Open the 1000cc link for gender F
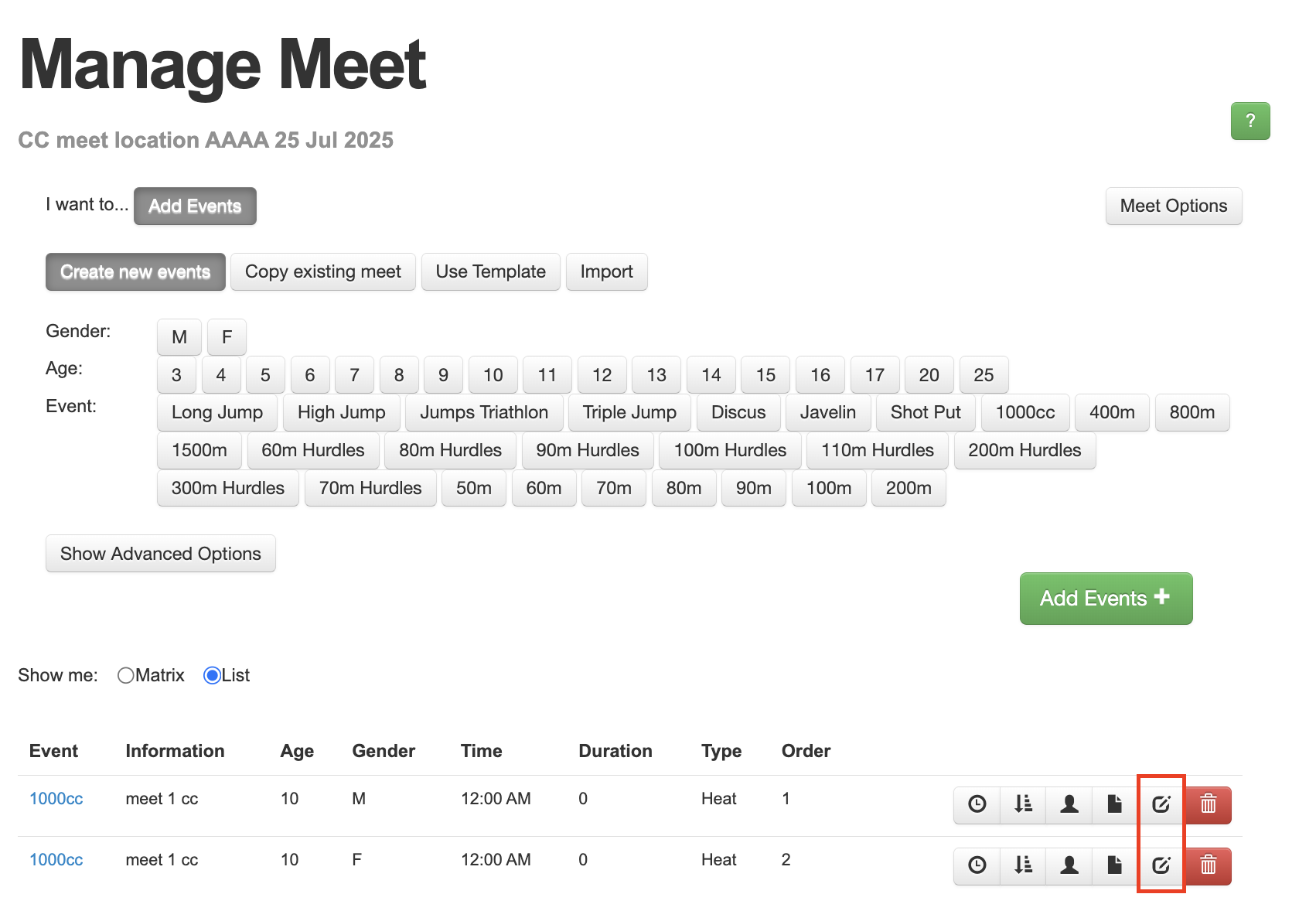 coord(56,860)
